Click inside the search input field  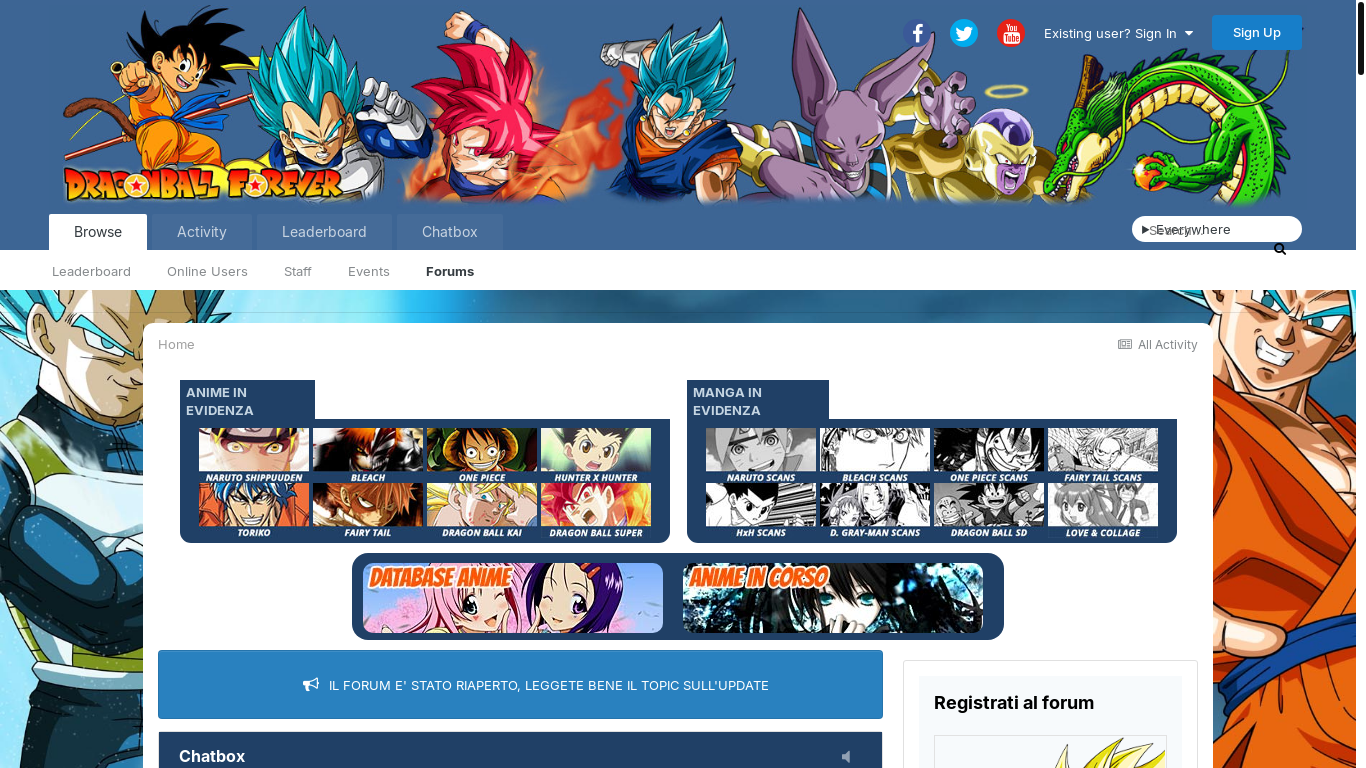tap(1217, 229)
